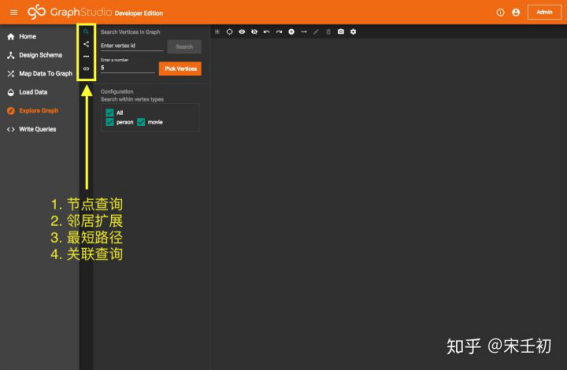
Task: Select the find connections link icon
Action: click(86, 68)
